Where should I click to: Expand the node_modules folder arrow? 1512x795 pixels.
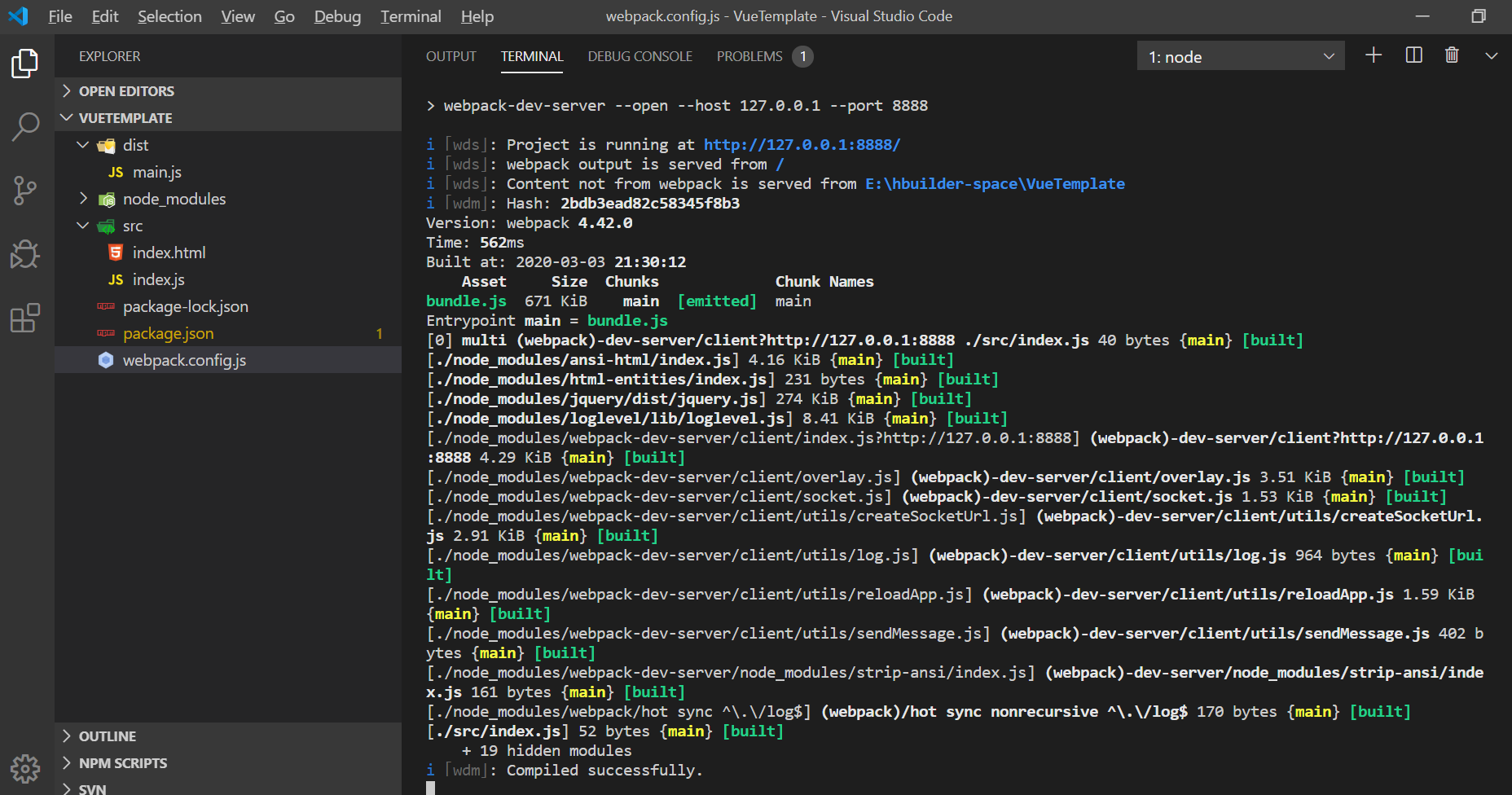82,198
